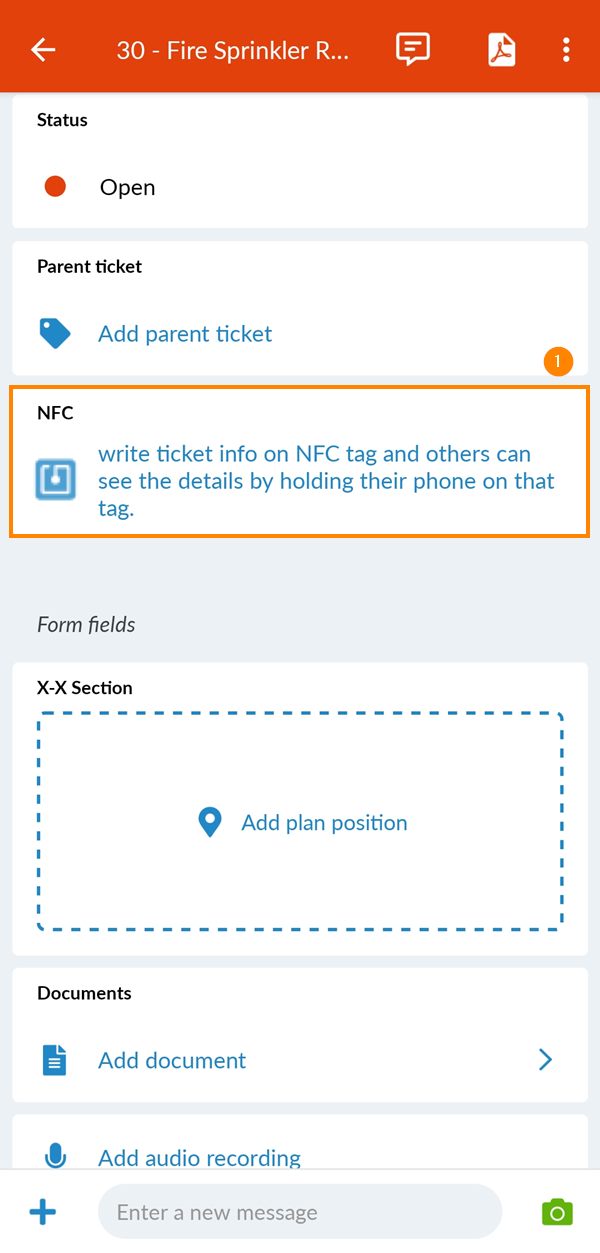Image resolution: width=600 pixels, height=1253 pixels.
Task: Export the ticket as PDF
Action: pyautogui.click(x=501, y=49)
